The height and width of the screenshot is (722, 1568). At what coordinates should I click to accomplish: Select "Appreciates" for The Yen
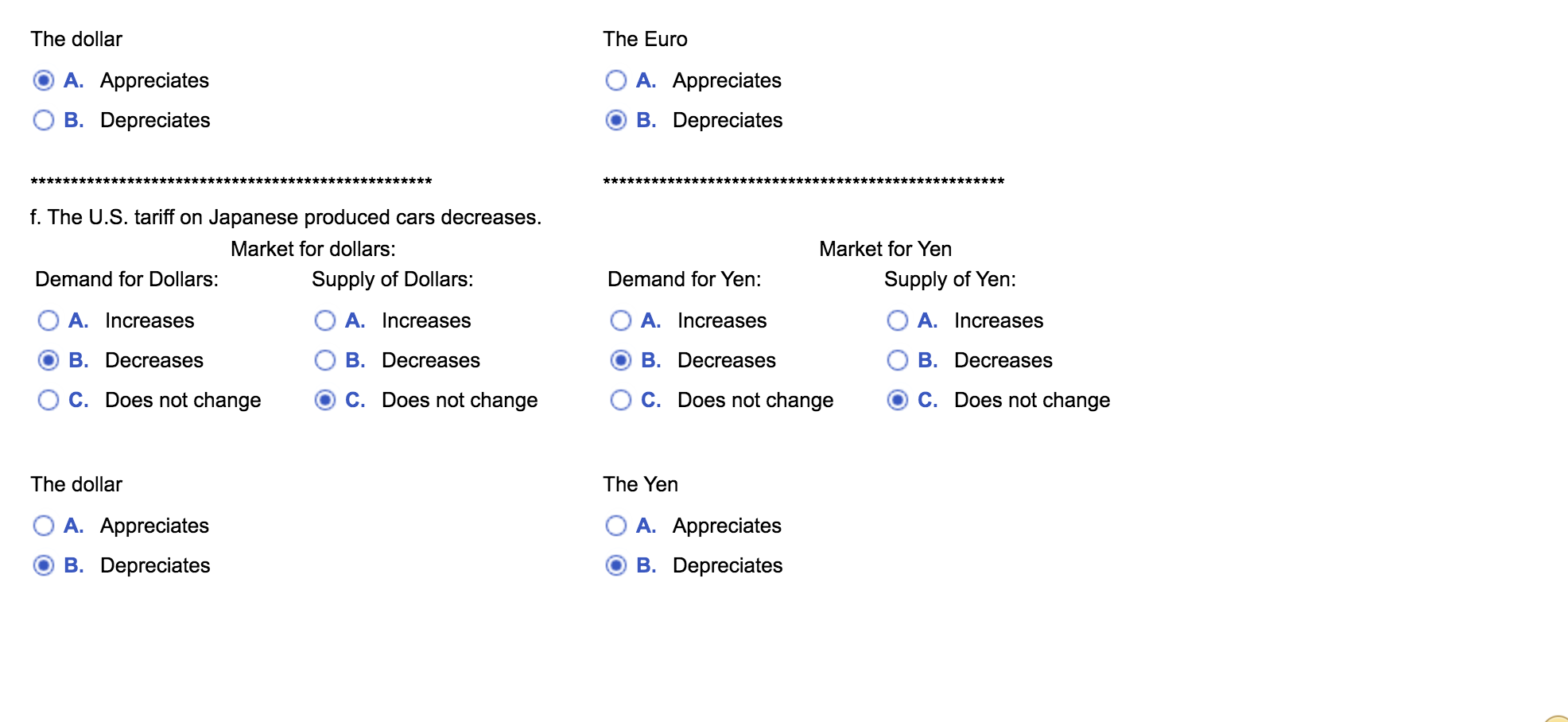616,526
